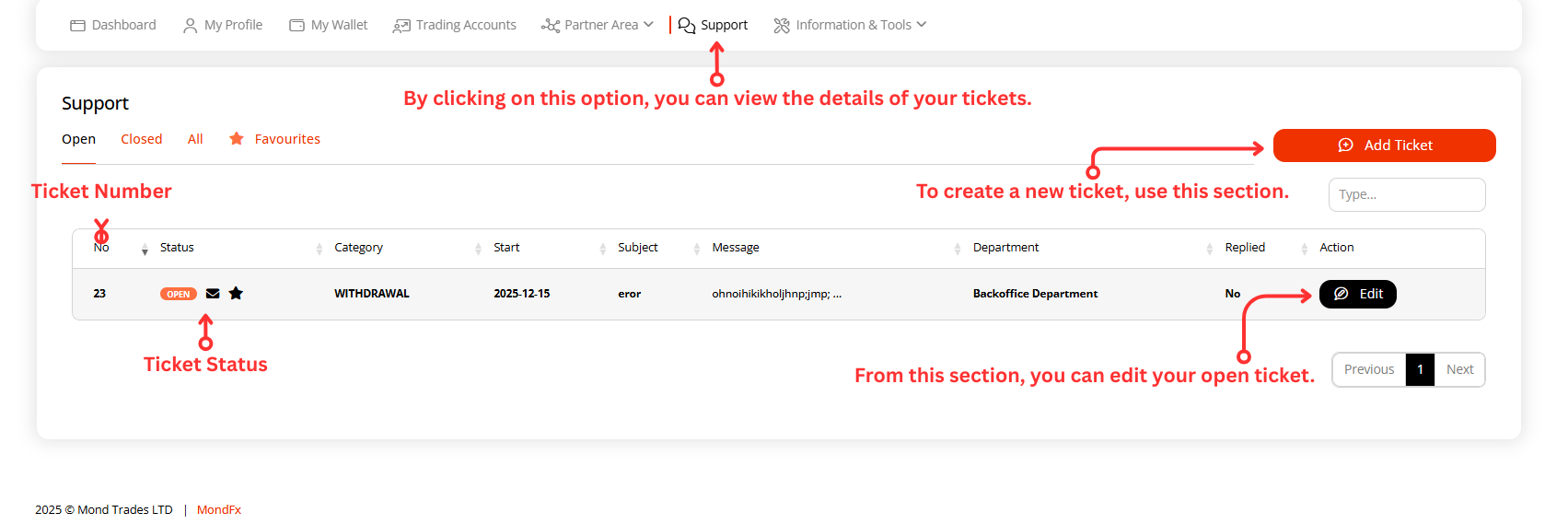Go to My Wallet page
The width and height of the screenshot is (1568, 524).
pos(329,25)
